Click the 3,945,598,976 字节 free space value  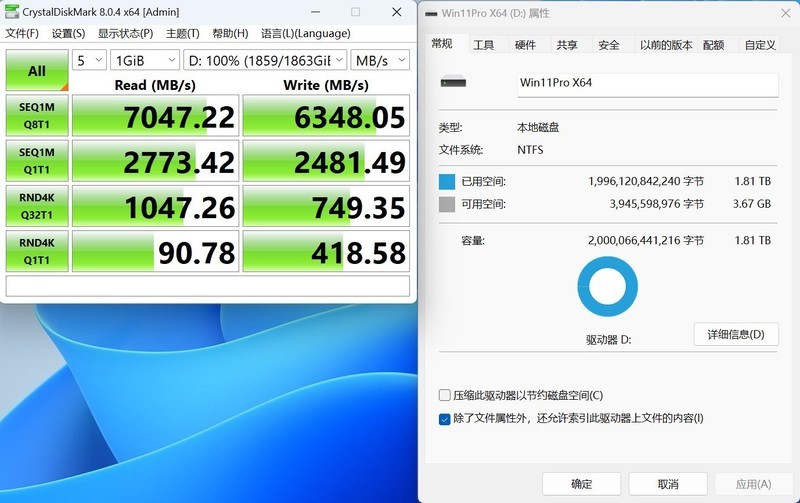coord(657,204)
